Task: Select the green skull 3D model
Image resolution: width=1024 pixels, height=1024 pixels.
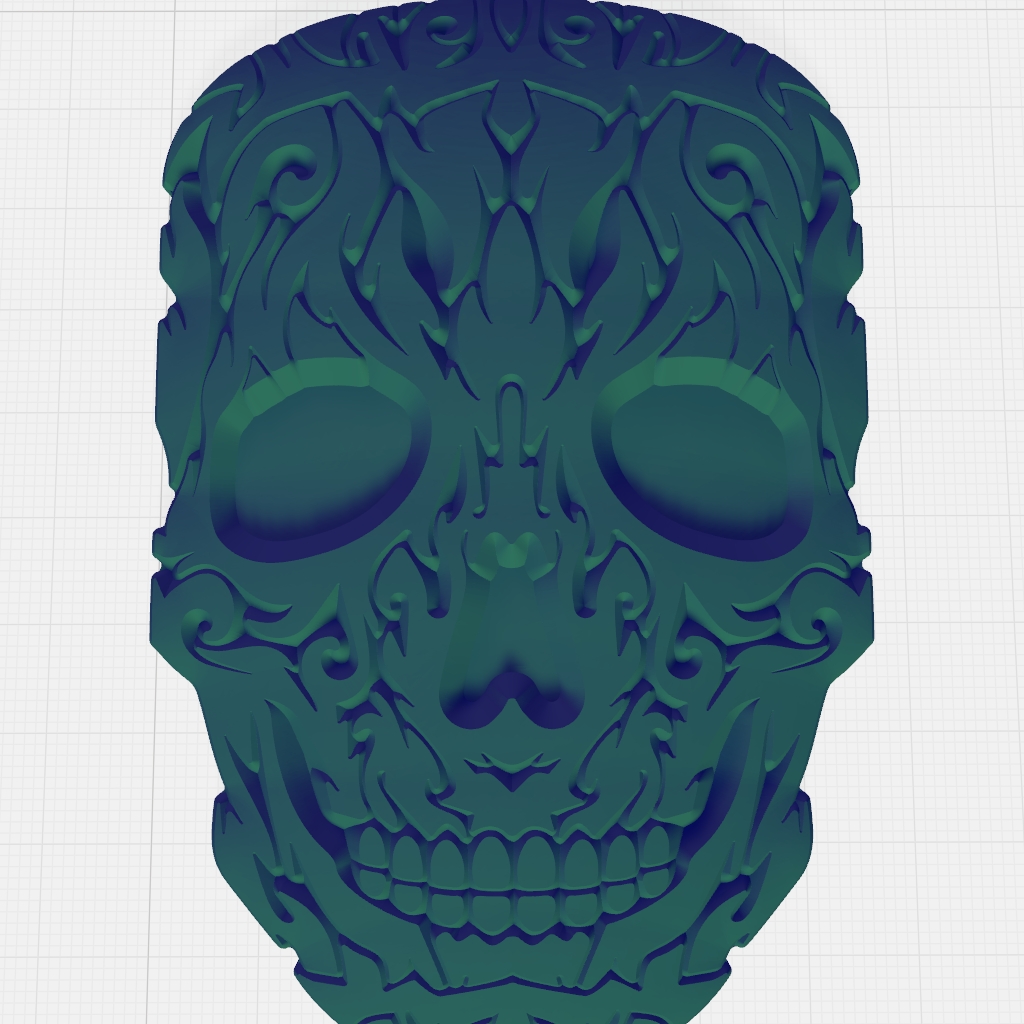Action: [512, 512]
